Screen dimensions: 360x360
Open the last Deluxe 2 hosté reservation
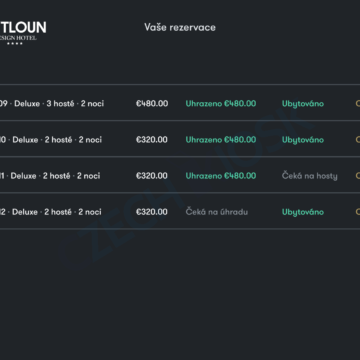click(180, 211)
